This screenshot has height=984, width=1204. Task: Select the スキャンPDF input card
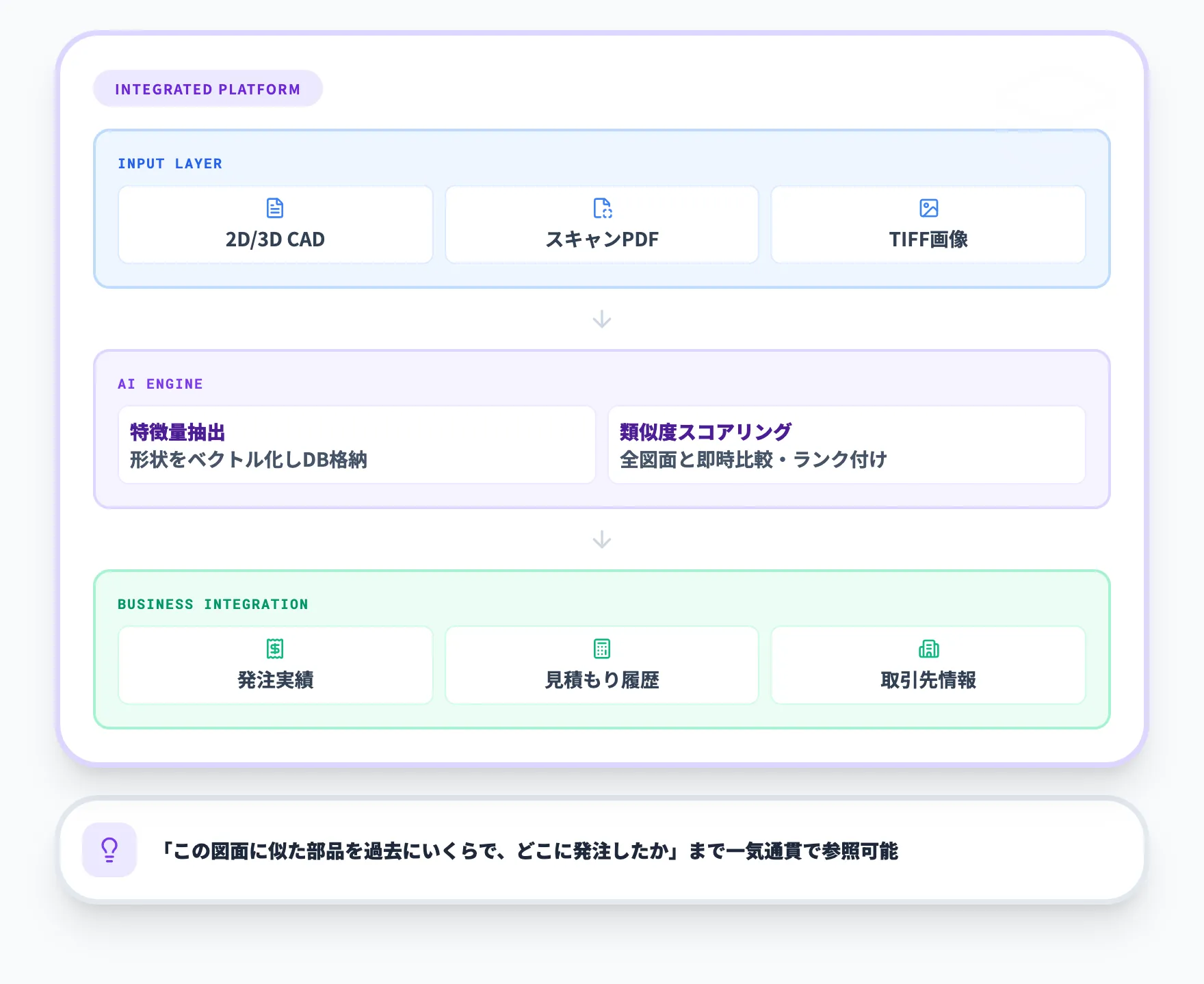coord(601,224)
